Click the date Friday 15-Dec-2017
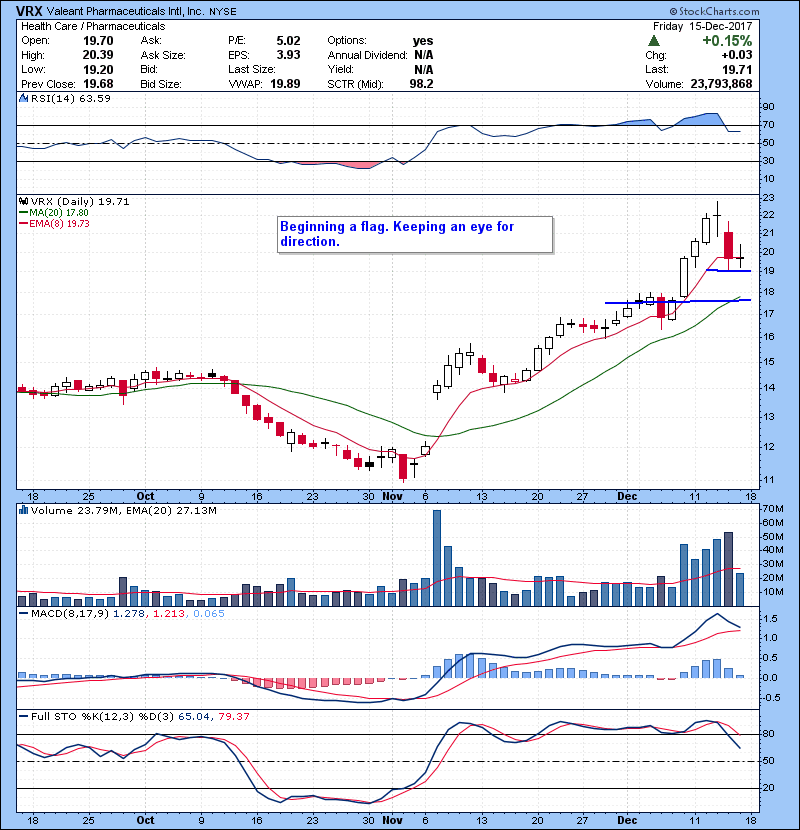The height and width of the screenshot is (830, 800). click(x=703, y=26)
